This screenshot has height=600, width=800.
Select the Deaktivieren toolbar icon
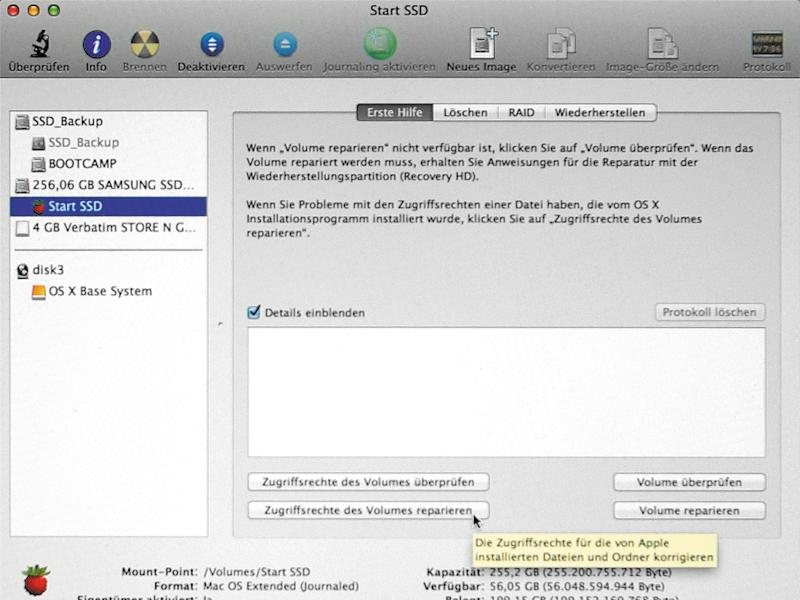[212, 44]
